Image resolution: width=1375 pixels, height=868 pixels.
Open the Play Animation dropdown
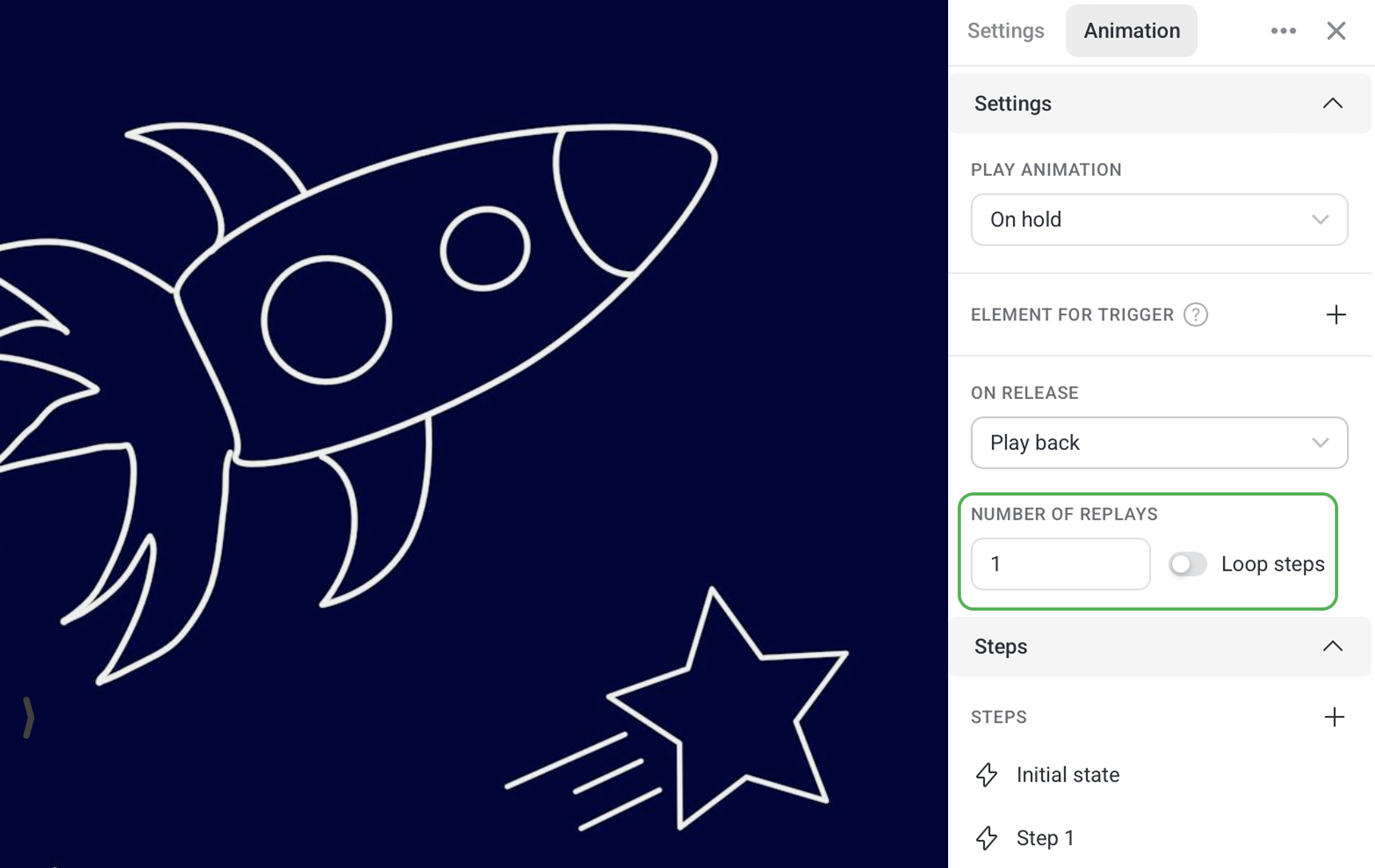click(1159, 219)
